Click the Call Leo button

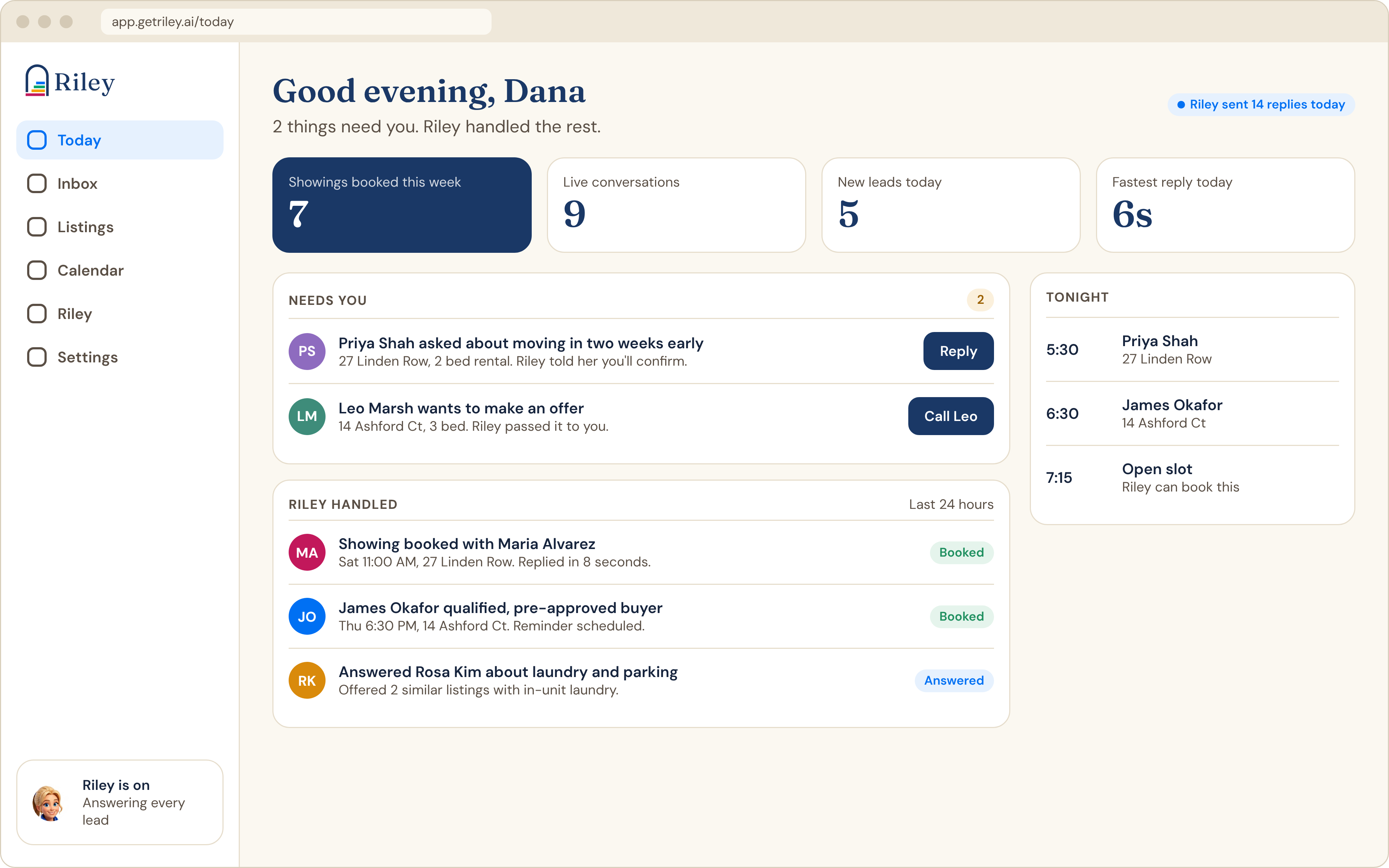coord(951,416)
